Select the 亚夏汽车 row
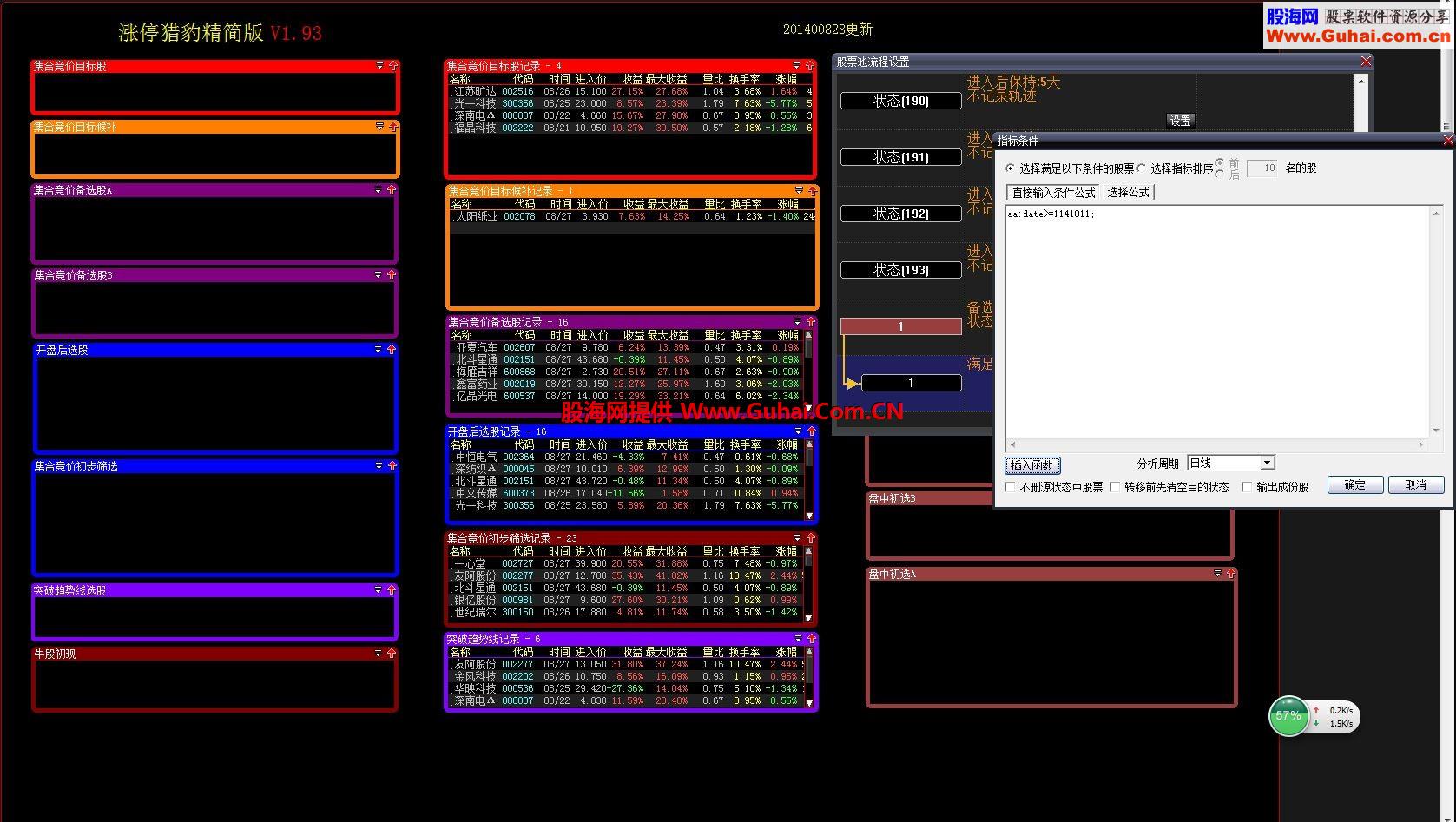The height and width of the screenshot is (822, 1456). tap(627, 347)
